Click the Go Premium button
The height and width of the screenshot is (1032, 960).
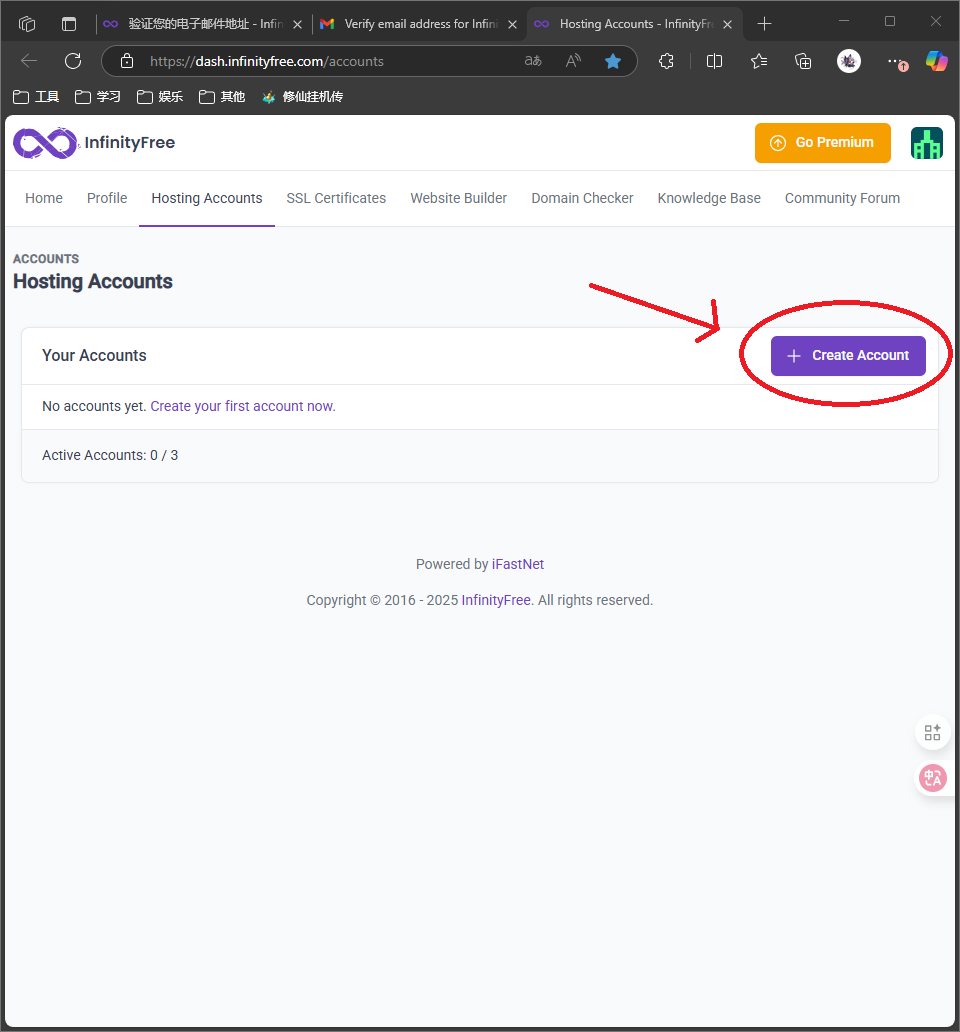click(822, 143)
